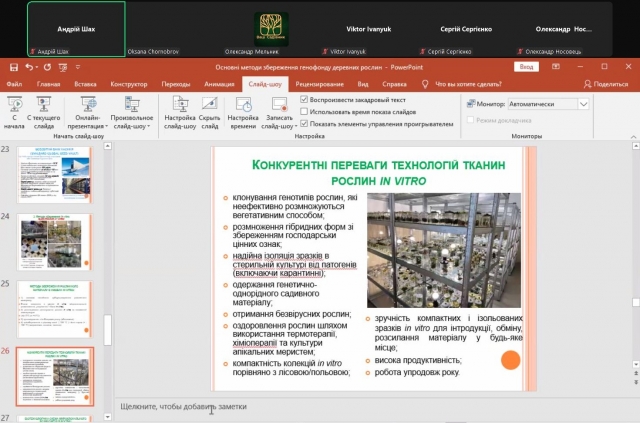Open the Review (Рецензирование) tab
This screenshot has height=423, width=640.
[320, 84]
